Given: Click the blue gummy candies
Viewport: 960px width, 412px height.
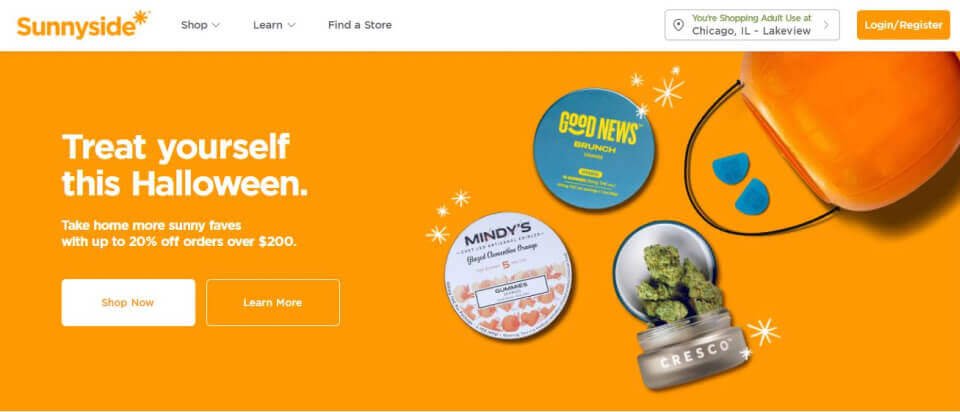Looking at the screenshot, I should tap(741, 182).
